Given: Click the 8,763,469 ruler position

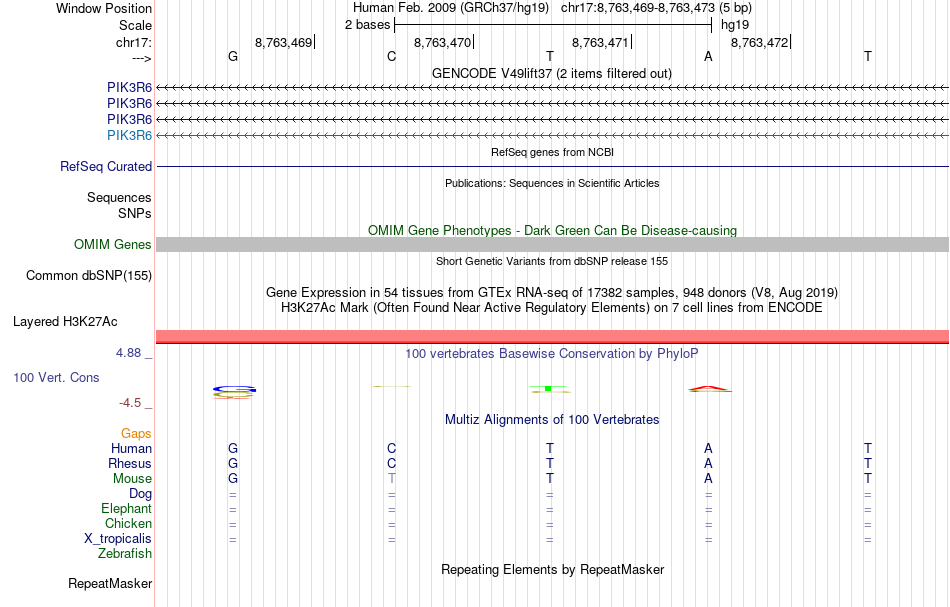Looking at the screenshot, I should click(284, 42).
